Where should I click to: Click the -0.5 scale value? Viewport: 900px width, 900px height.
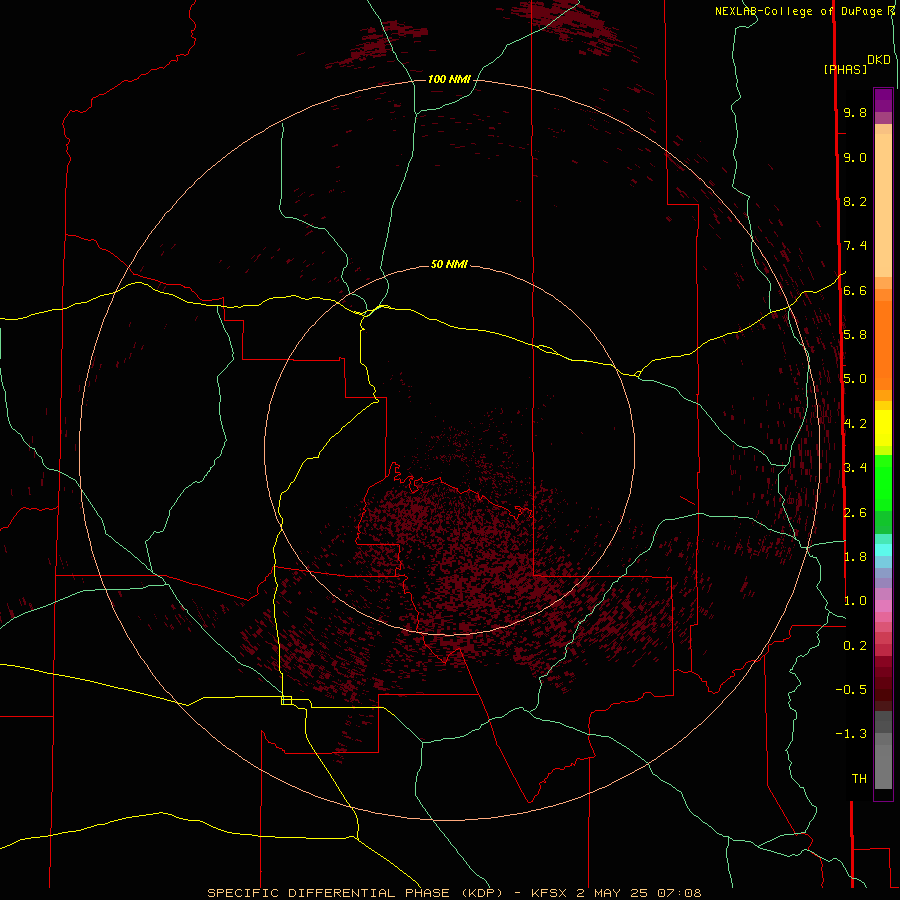point(851,689)
